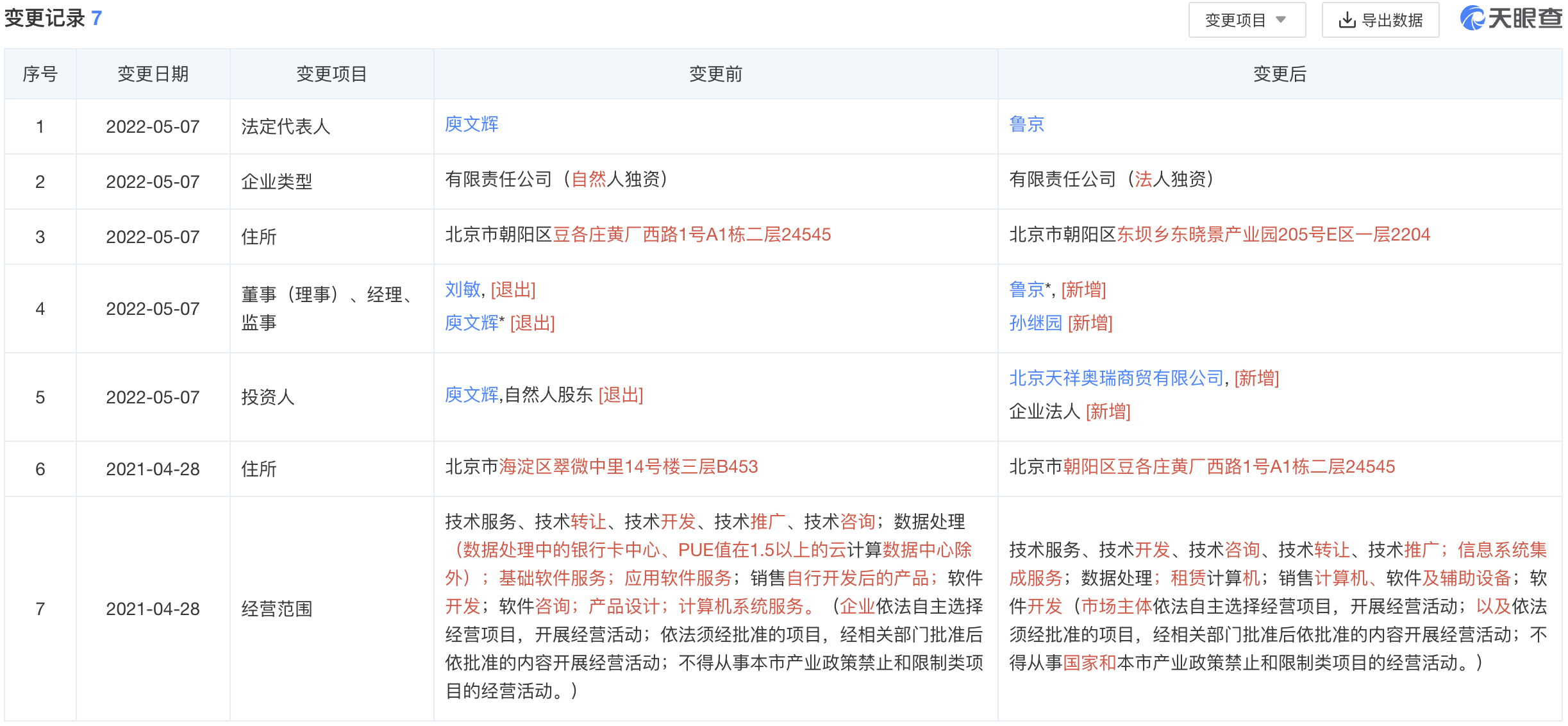
Task: Expand the 变更项目 selector menu
Action: pyautogui.click(x=1247, y=20)
